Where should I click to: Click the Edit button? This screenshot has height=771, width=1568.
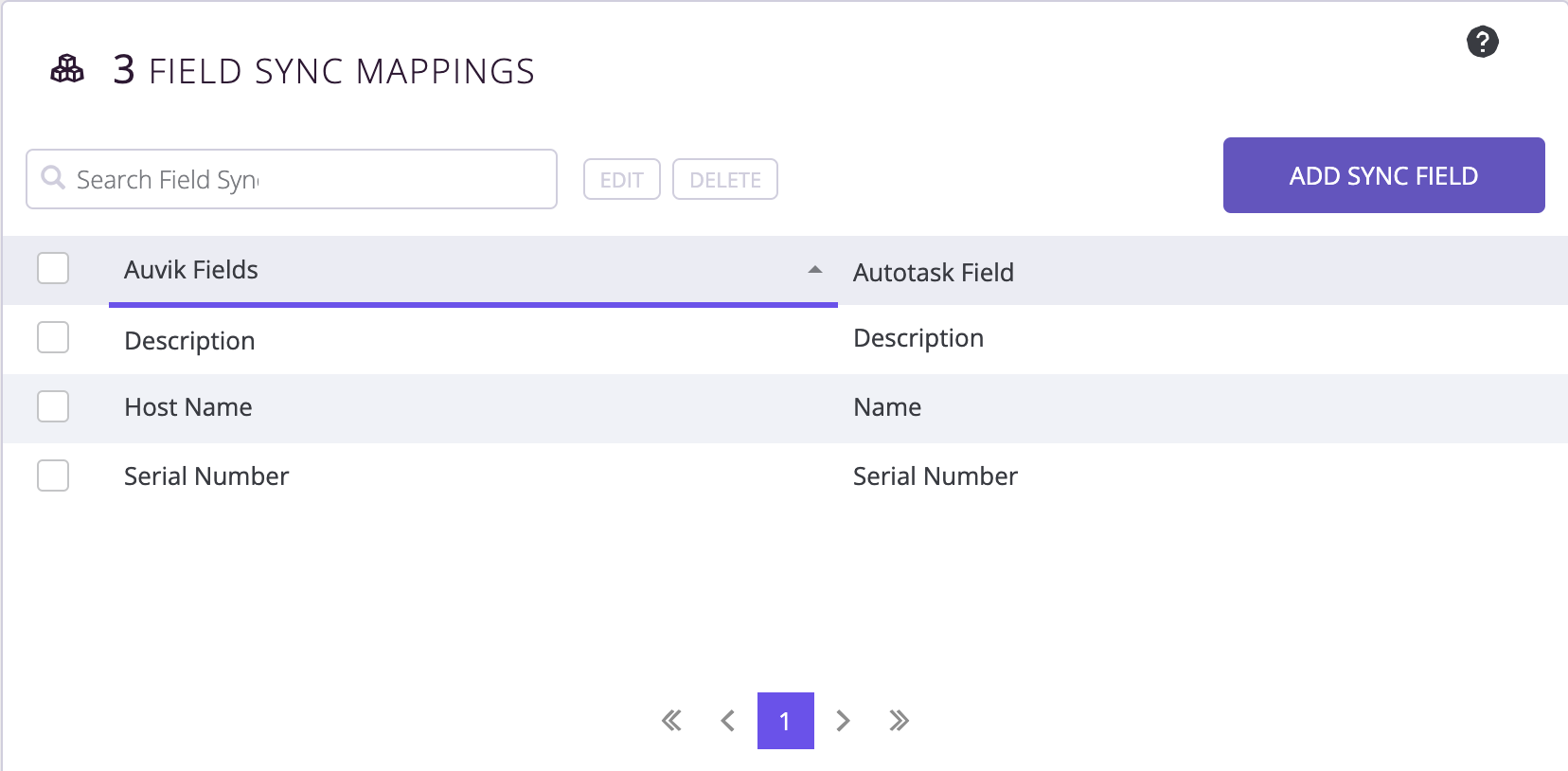pos(621,179)
